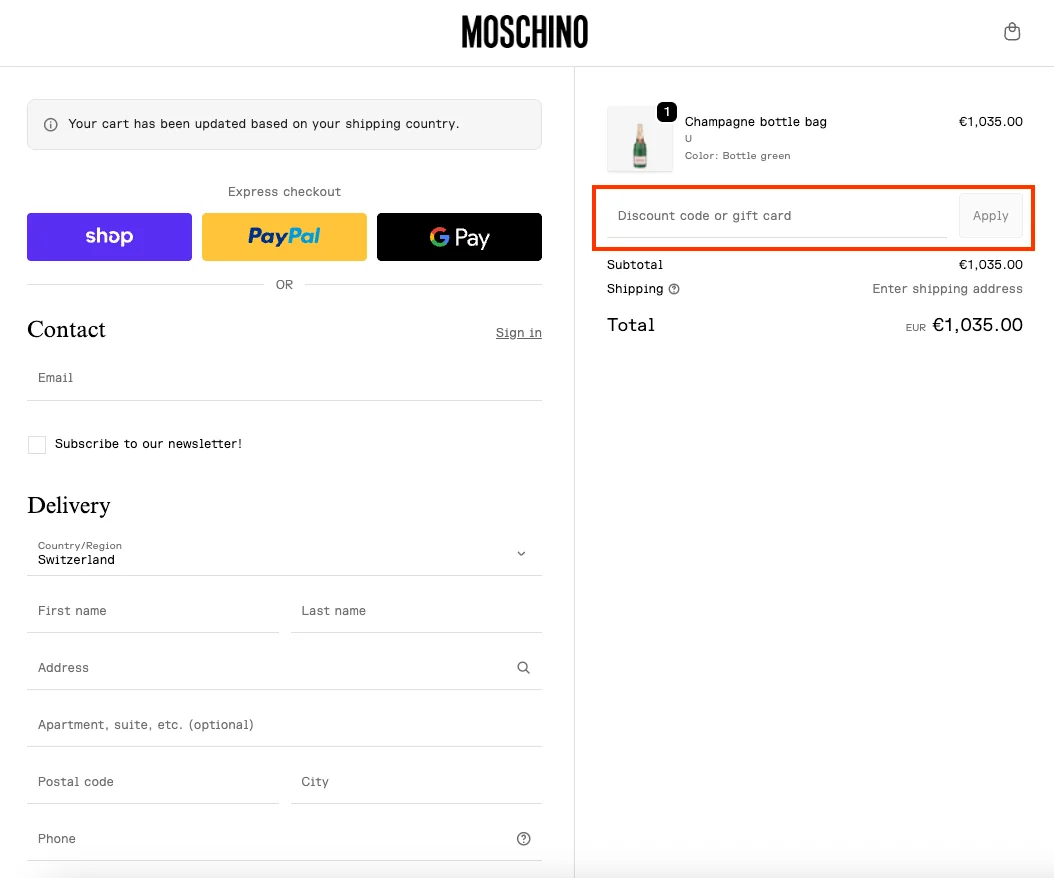Click the First name field
1054x878 pixels.
click(x=152, y=610)
